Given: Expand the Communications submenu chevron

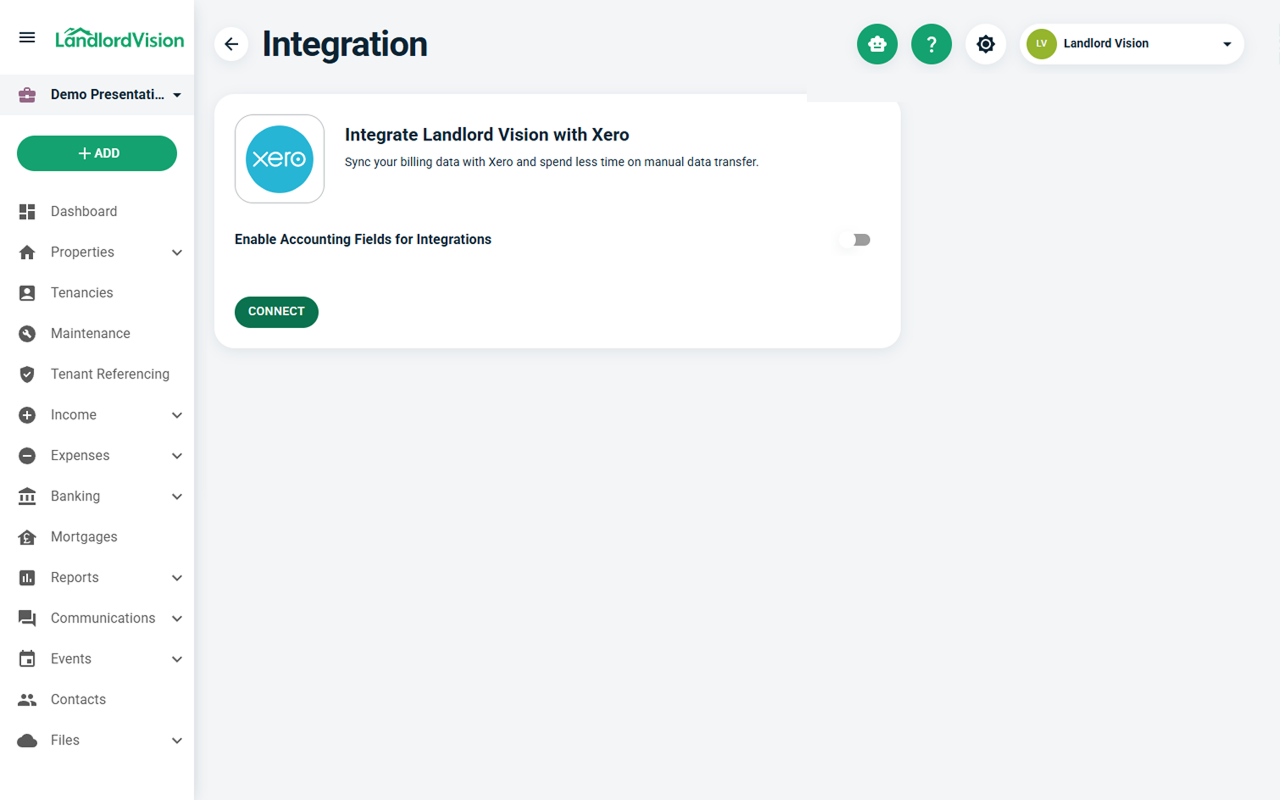Looking at the screenshot, I should [177, 619].
